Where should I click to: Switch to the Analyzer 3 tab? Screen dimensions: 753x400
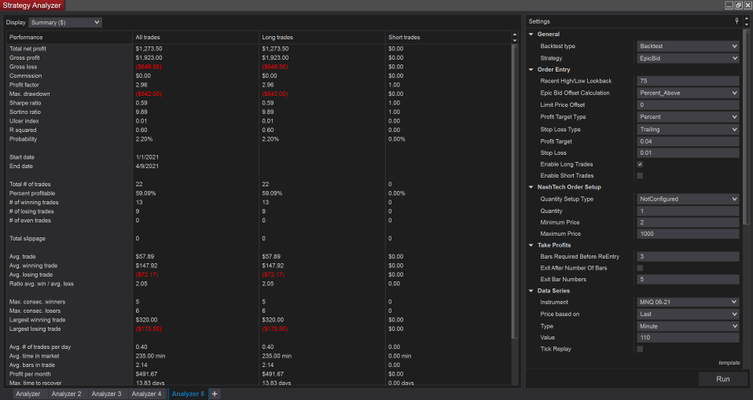[x=105, y=394]
